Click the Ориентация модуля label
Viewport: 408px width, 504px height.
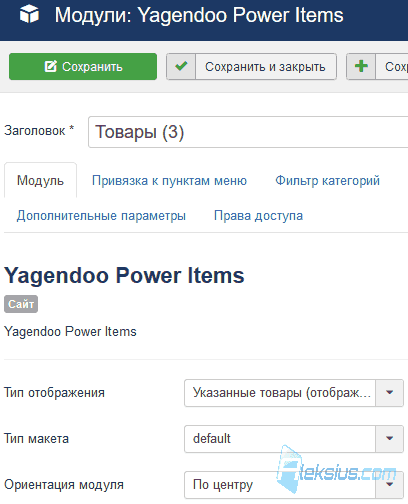pyautogui.click(x=64, y=485)
